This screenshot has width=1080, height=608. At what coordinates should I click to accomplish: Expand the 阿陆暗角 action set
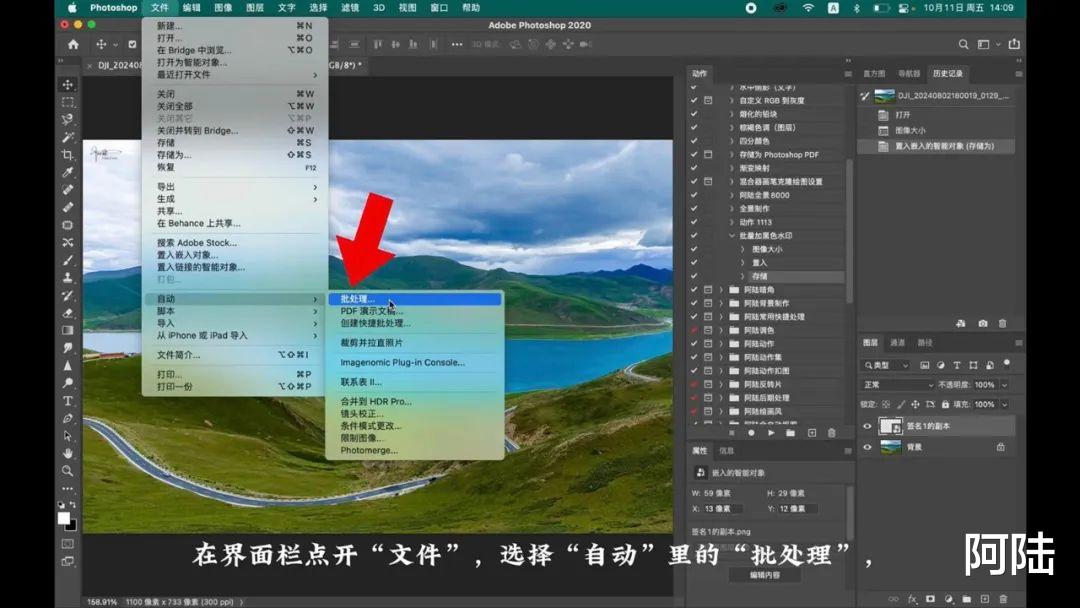click(x=721, y=290)
